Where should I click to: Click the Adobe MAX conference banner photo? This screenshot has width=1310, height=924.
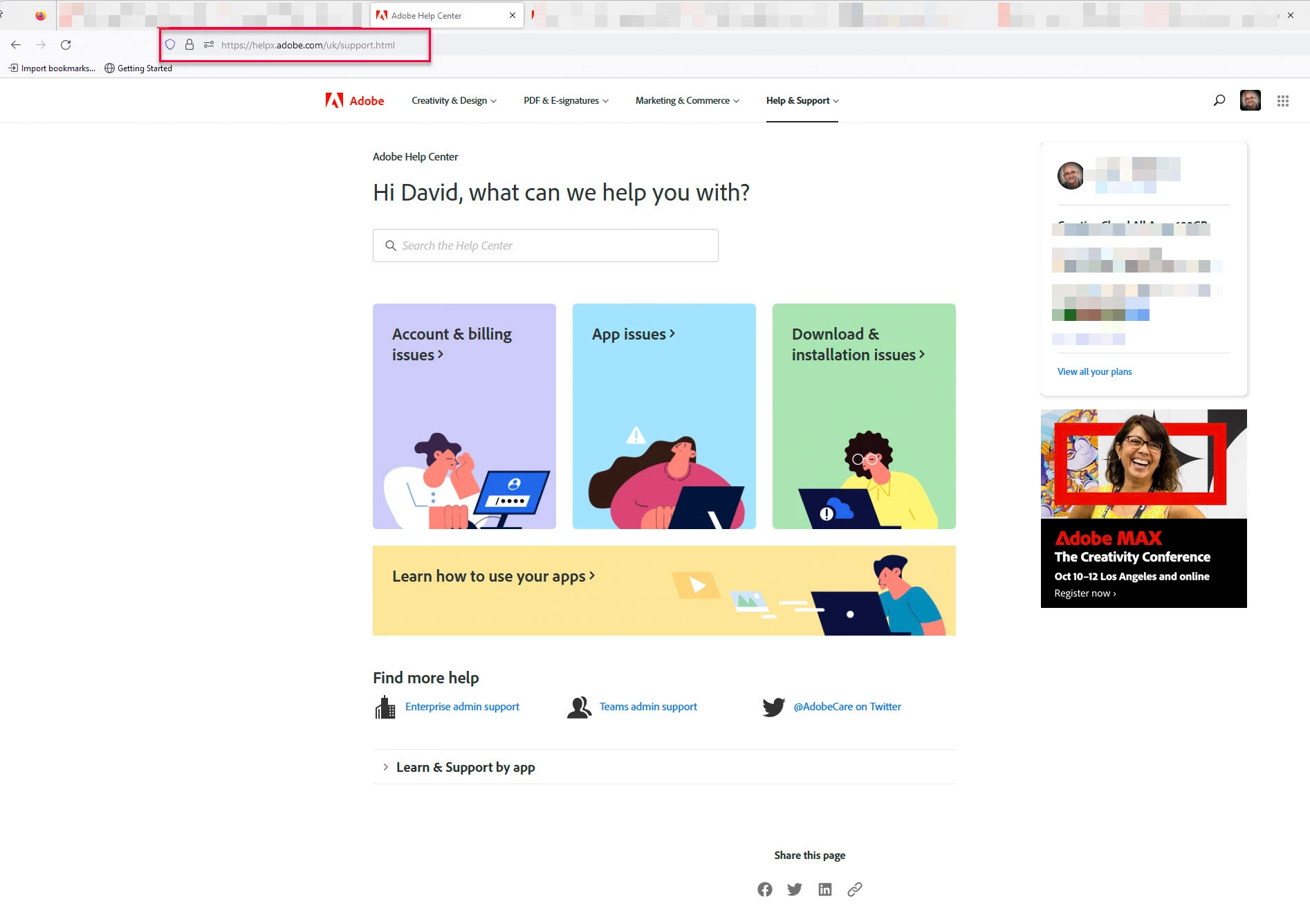tap(1143, 464)
